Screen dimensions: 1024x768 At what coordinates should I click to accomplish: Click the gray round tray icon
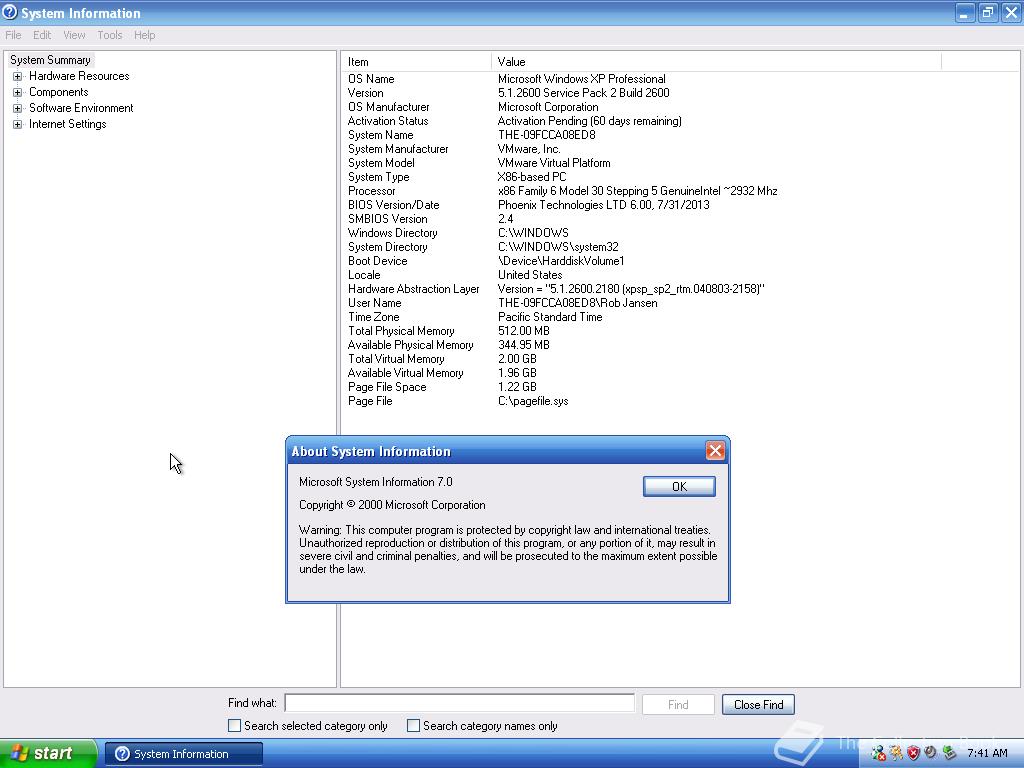(931, 753)
